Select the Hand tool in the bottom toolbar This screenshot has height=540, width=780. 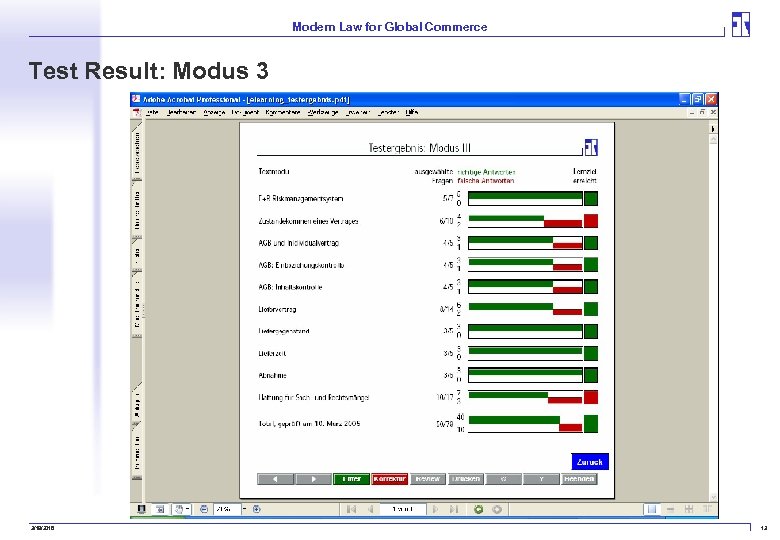[179, 509]
